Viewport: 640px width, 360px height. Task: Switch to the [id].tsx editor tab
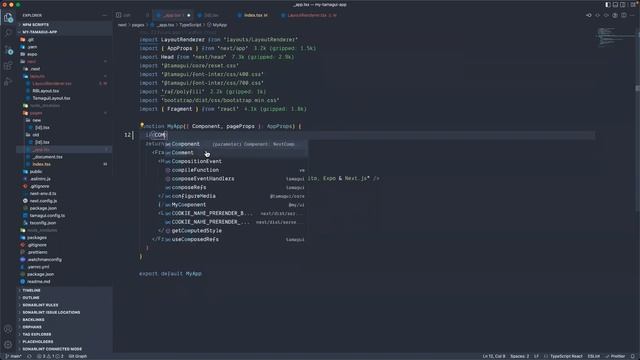click(x=211, y=15)
